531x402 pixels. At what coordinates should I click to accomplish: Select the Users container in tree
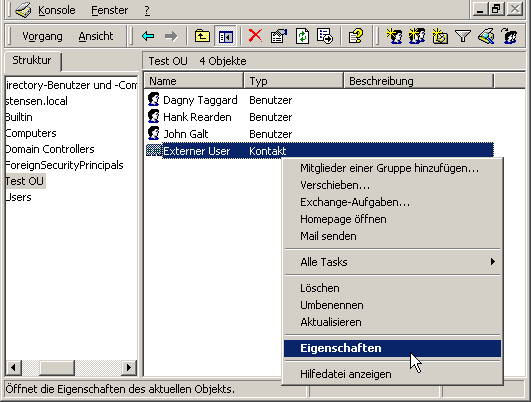[18, 197]
